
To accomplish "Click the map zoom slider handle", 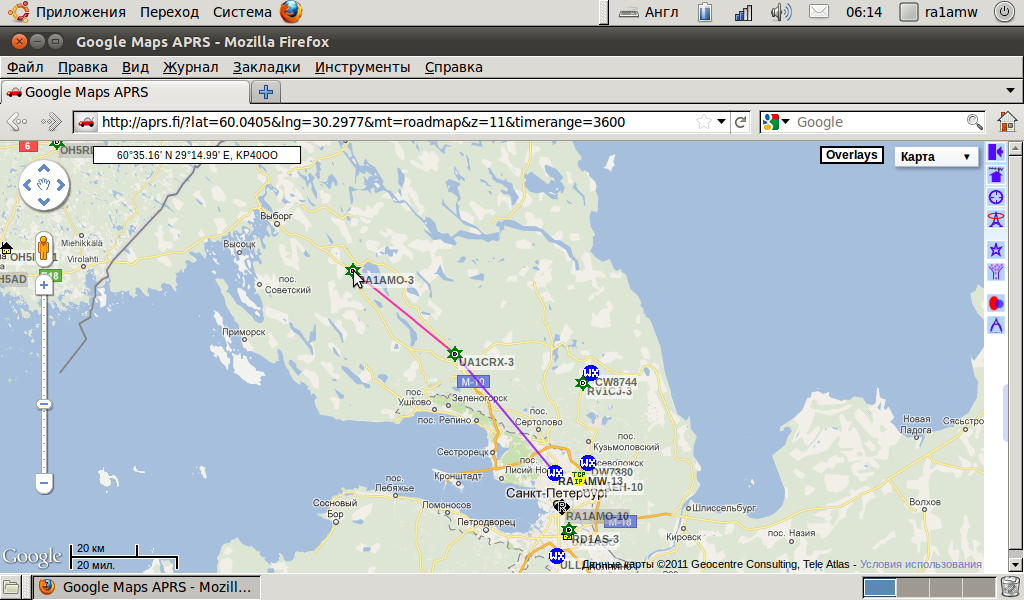I will click(44, 404).
